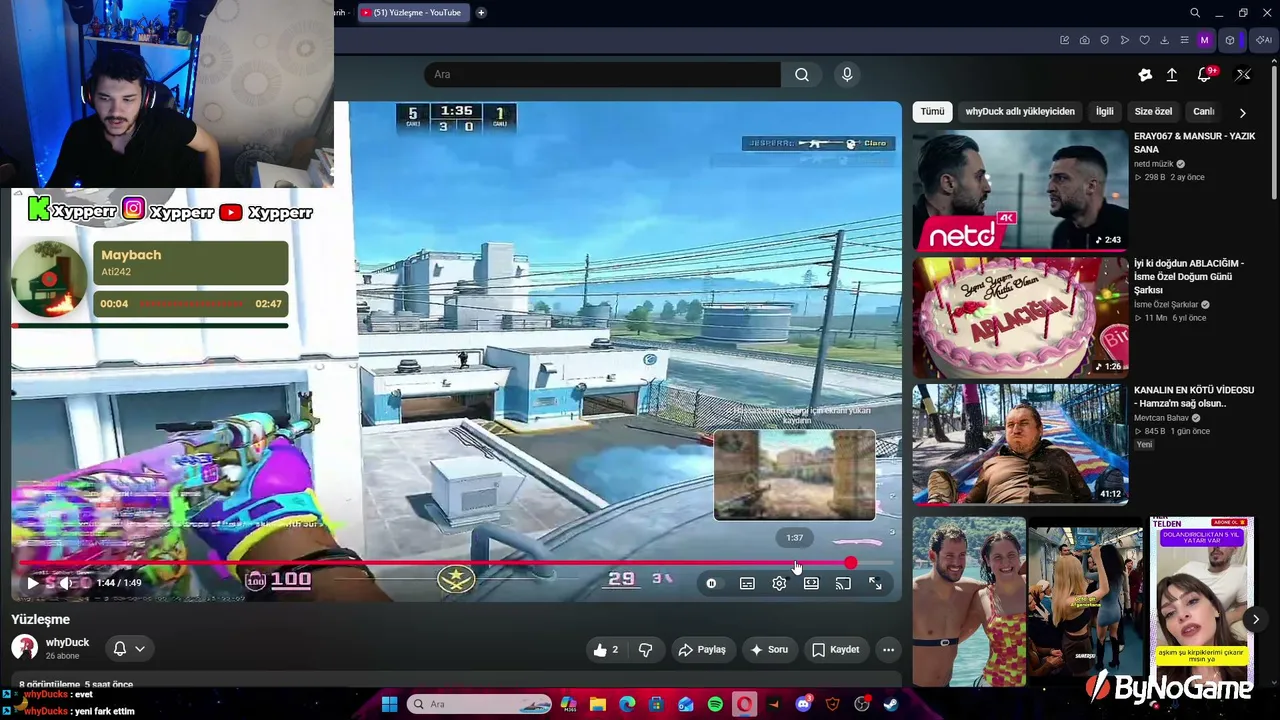The image size is (1280, 720).
Task: Click the pen edit icon in address bar
Action: 1065,40
